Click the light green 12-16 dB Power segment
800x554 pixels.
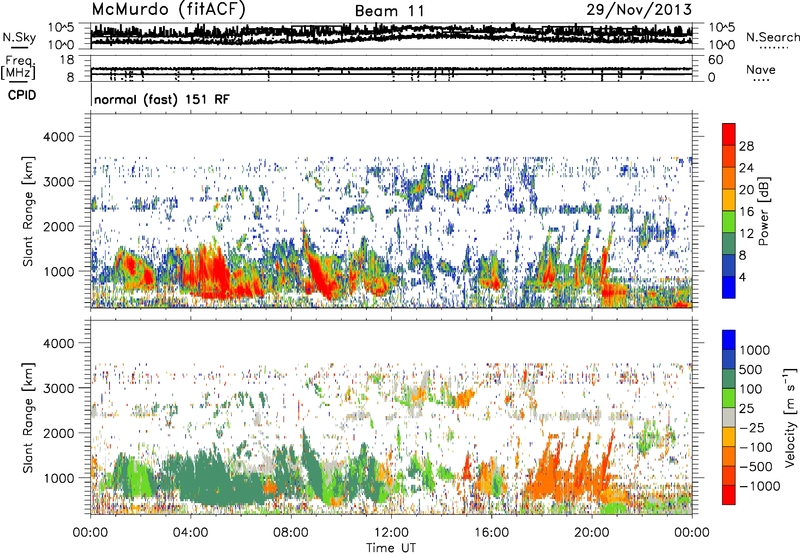pyautogui.click(x=729, y=222)
